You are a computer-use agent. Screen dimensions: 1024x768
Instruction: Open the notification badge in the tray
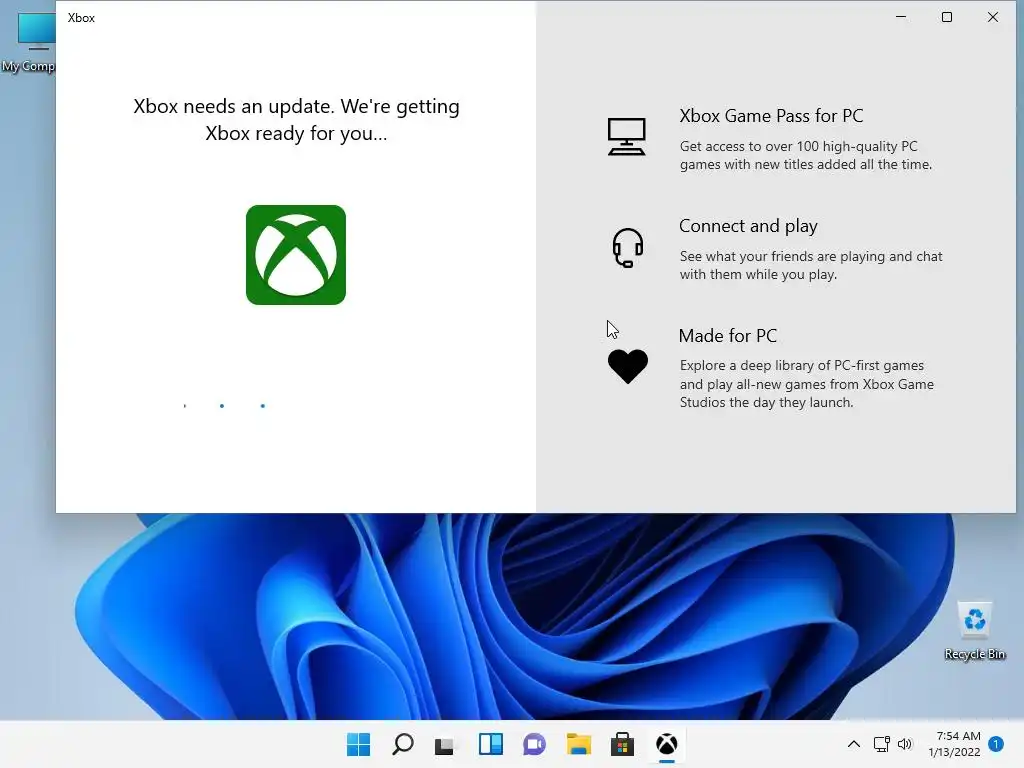996,744
